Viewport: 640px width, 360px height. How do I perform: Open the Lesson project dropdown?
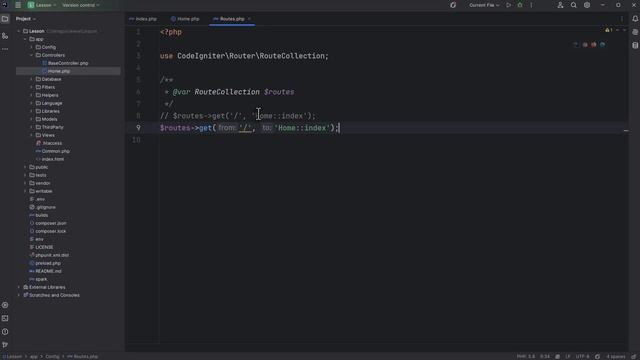[x=42, y=5]
